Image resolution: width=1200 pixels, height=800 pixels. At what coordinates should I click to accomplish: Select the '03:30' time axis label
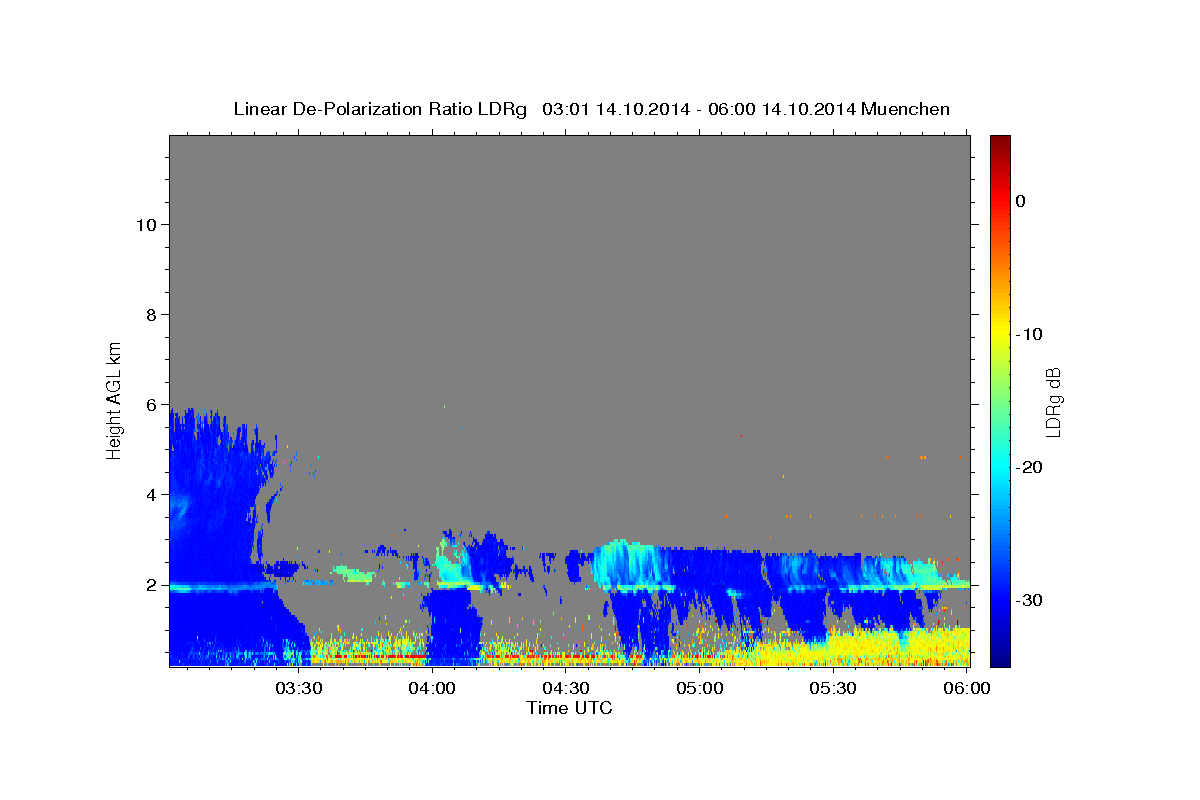(299, 688)
